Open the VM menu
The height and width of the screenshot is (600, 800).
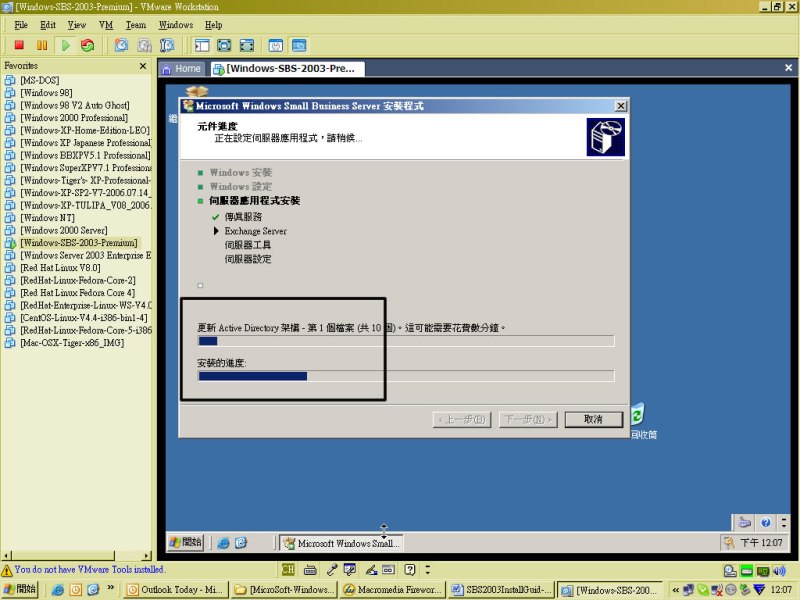[106, 24]
